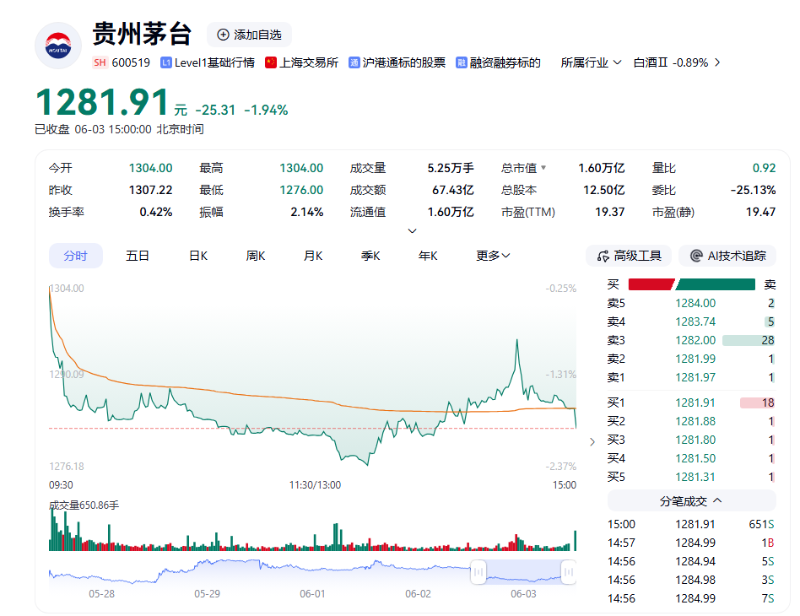This screenshot has width=800, height=616.
Task: Click the 买3 row price 1281.80
Action: pyautogui.click(x=695, y=440)
